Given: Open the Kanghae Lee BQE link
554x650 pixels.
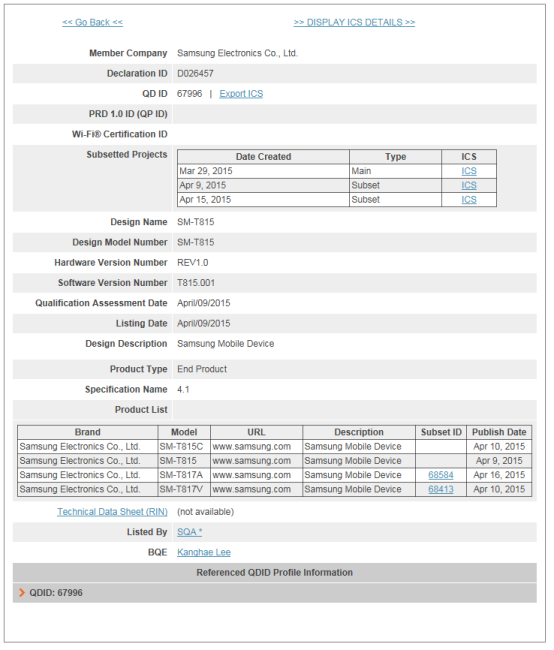Looking at the screenshot, I should click(204, 553).
